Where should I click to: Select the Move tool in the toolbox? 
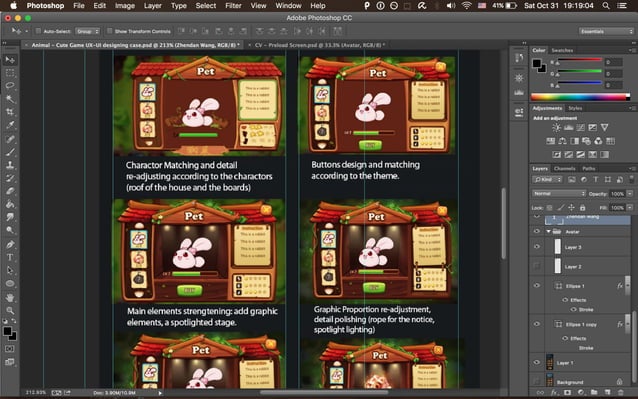coord(10,60)
